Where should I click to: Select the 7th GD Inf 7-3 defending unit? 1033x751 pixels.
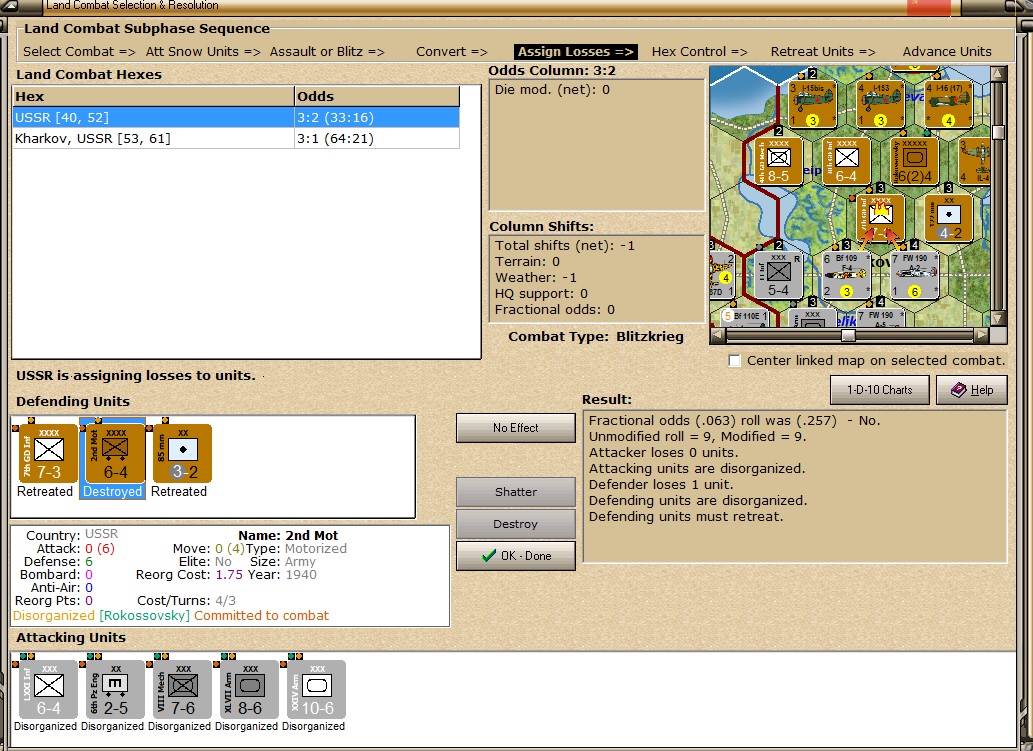click(x=49, y=453)
